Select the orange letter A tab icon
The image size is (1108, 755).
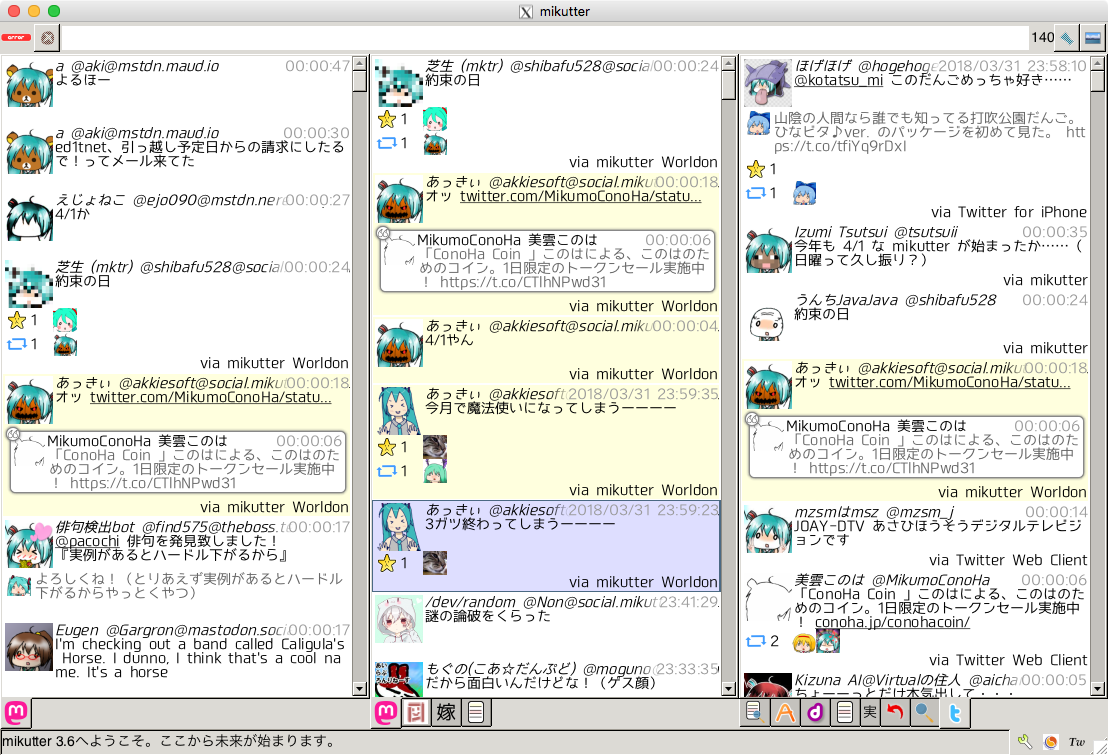tap(787, 713)
